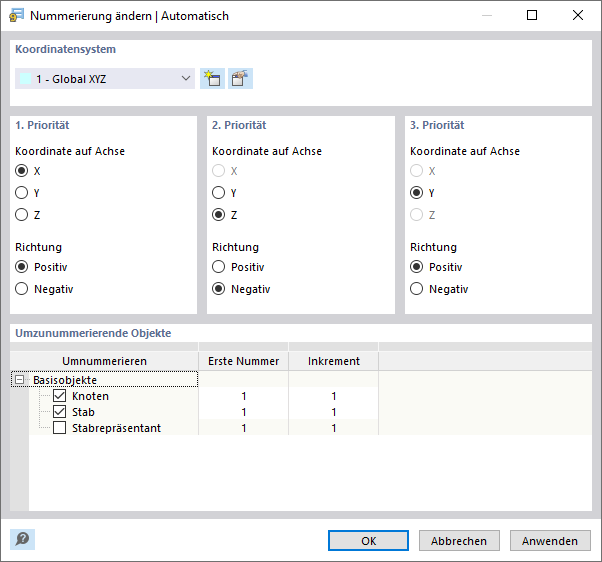
Task: Enable the Stabrepräsentant checkbox
Action: click(60, 428)
